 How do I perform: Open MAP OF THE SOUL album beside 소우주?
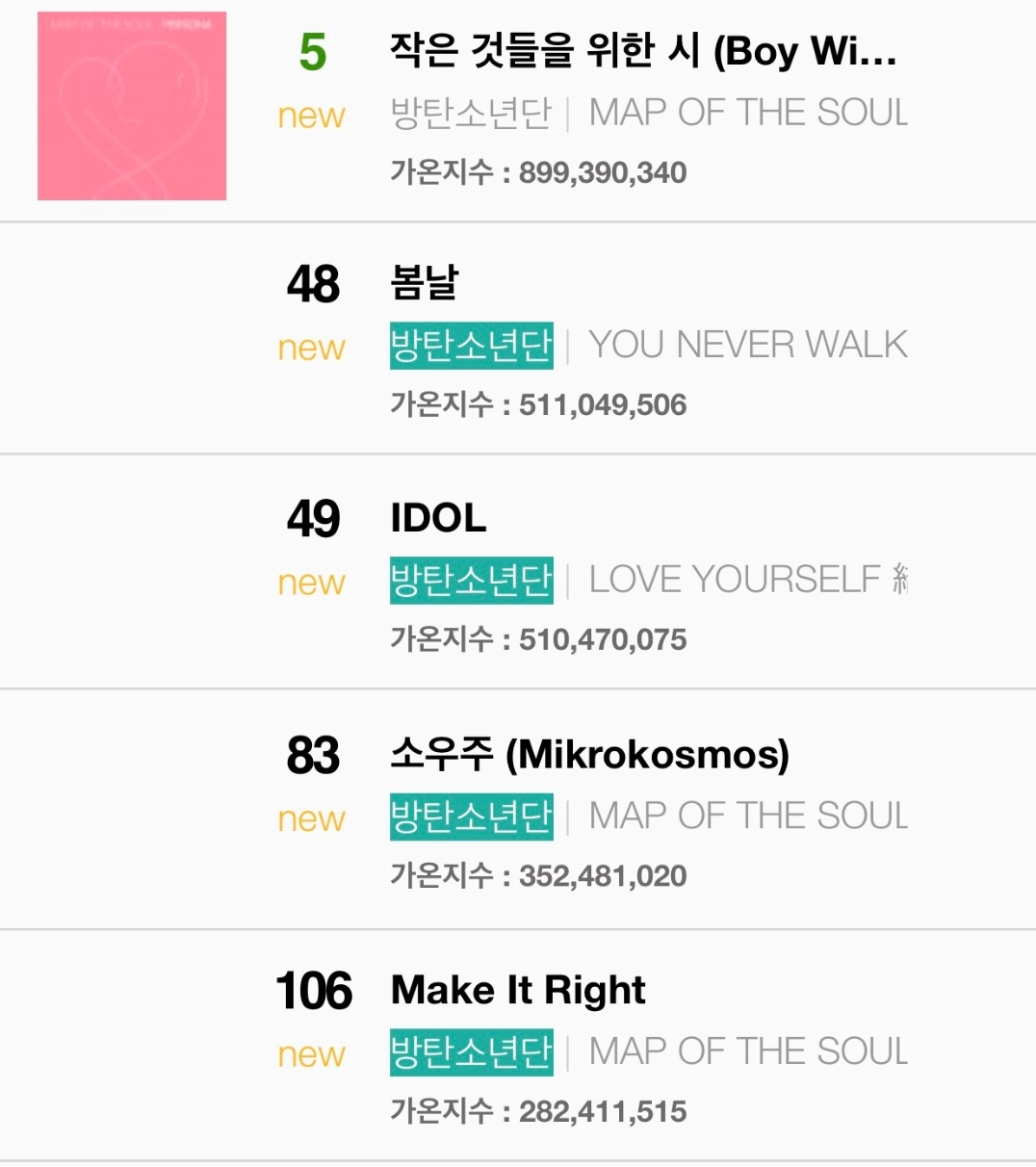pos(748,817)
